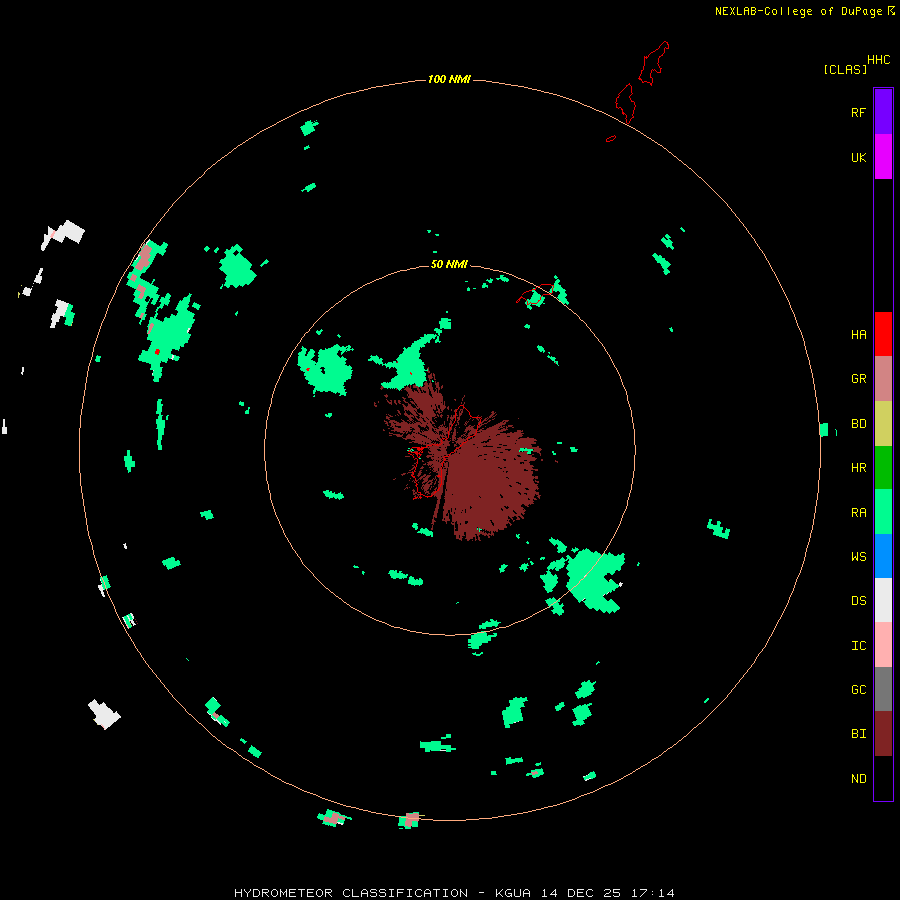Click the WS blue legend swatch

coord(883,556)
